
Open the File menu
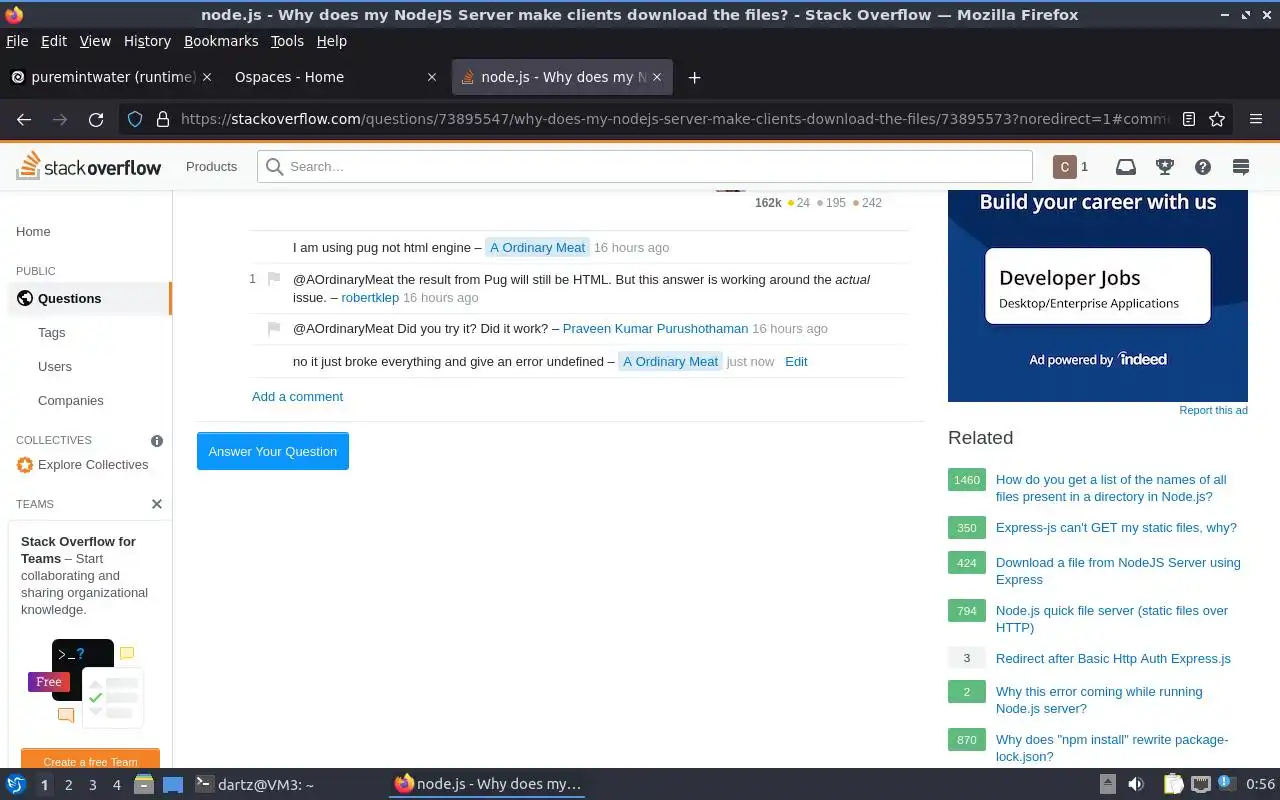tap(17, 41)
